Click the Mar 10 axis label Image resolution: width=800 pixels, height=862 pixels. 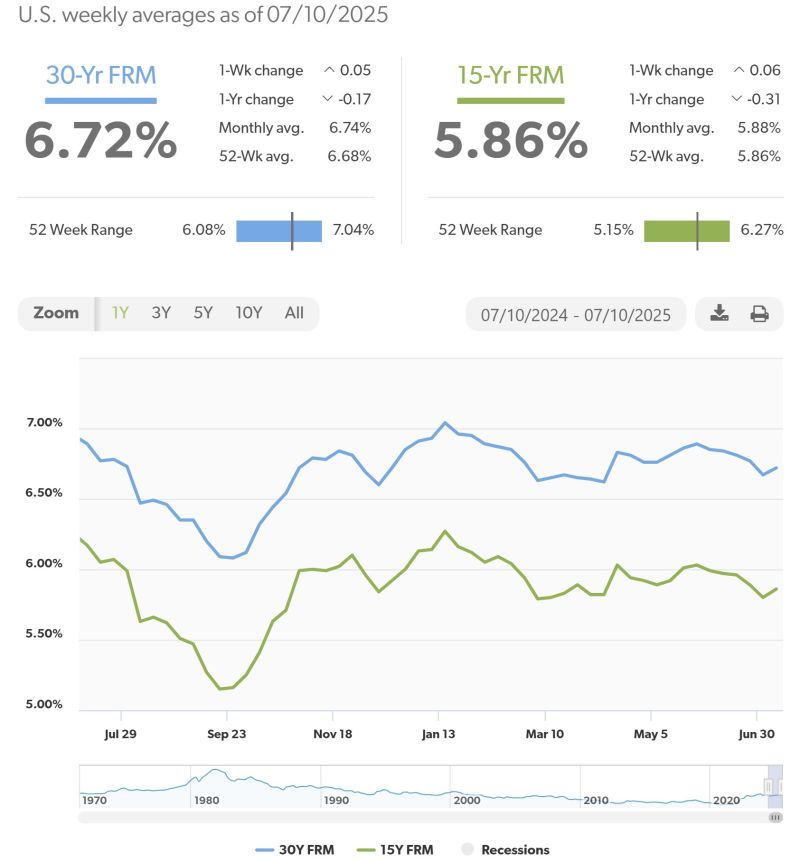[545, 734]
